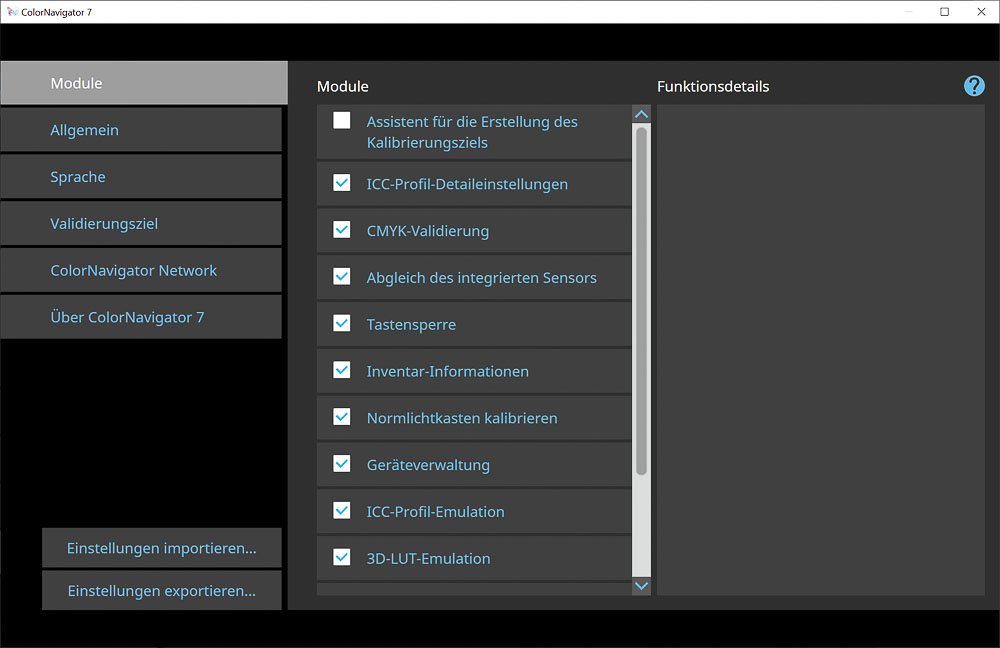1000x648 pixels.
Task: Close the ColorNavigator 7 window
Action: click(x=981, y=11)
